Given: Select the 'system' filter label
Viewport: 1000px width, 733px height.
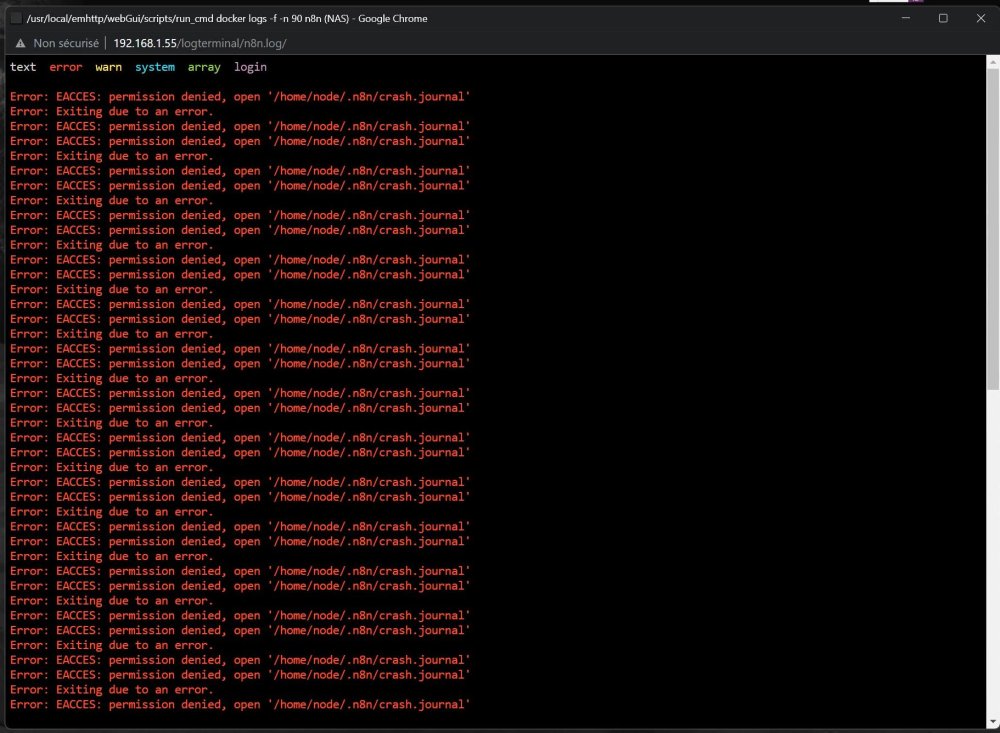Looking at the screenshot, I should click(155, 67).
